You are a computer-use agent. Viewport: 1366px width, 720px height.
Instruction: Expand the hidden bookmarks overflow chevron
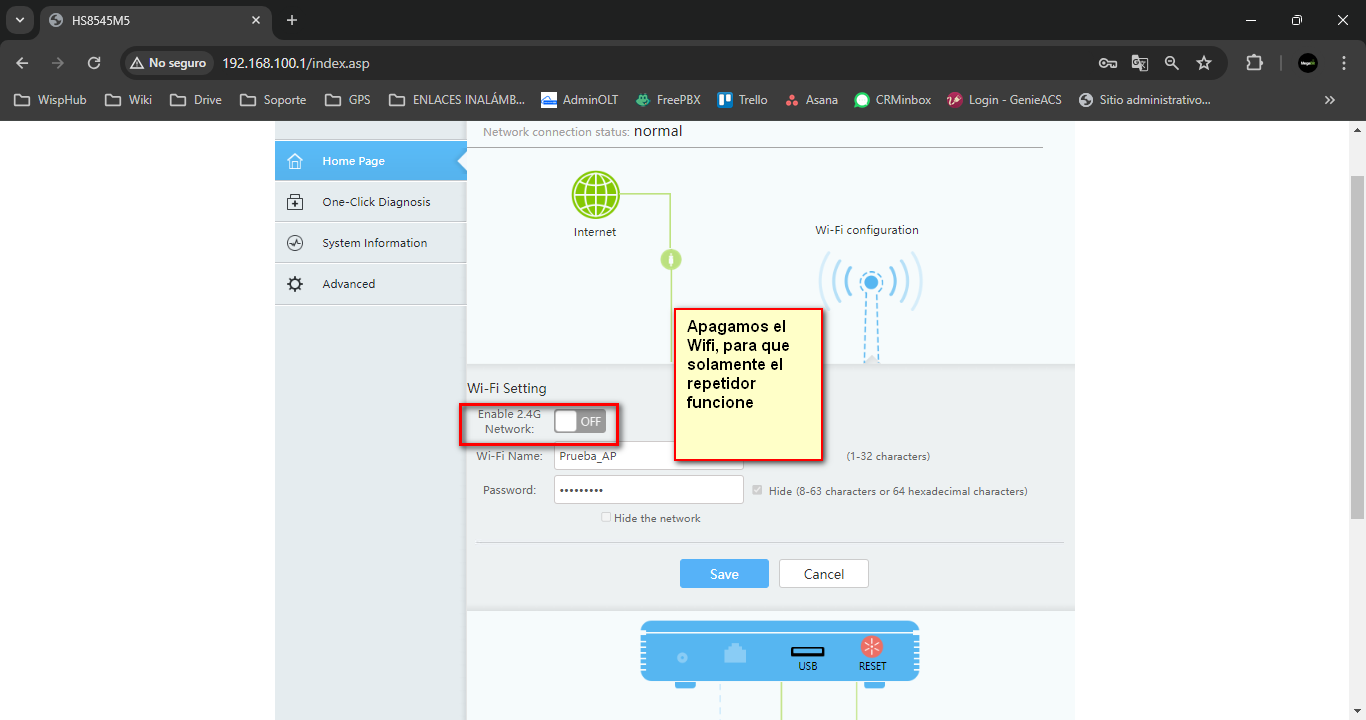tap(1329, 100)
